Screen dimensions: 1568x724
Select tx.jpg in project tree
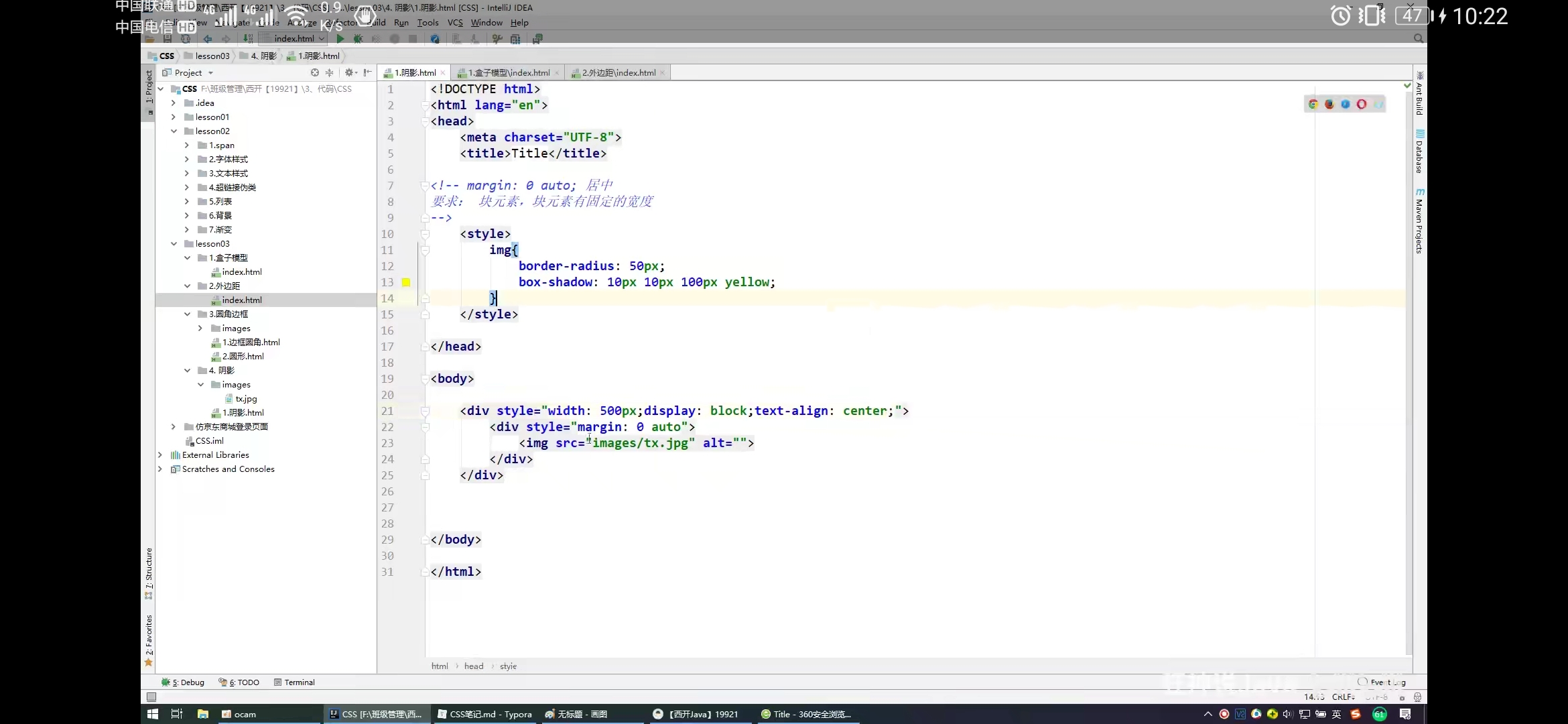246,398
